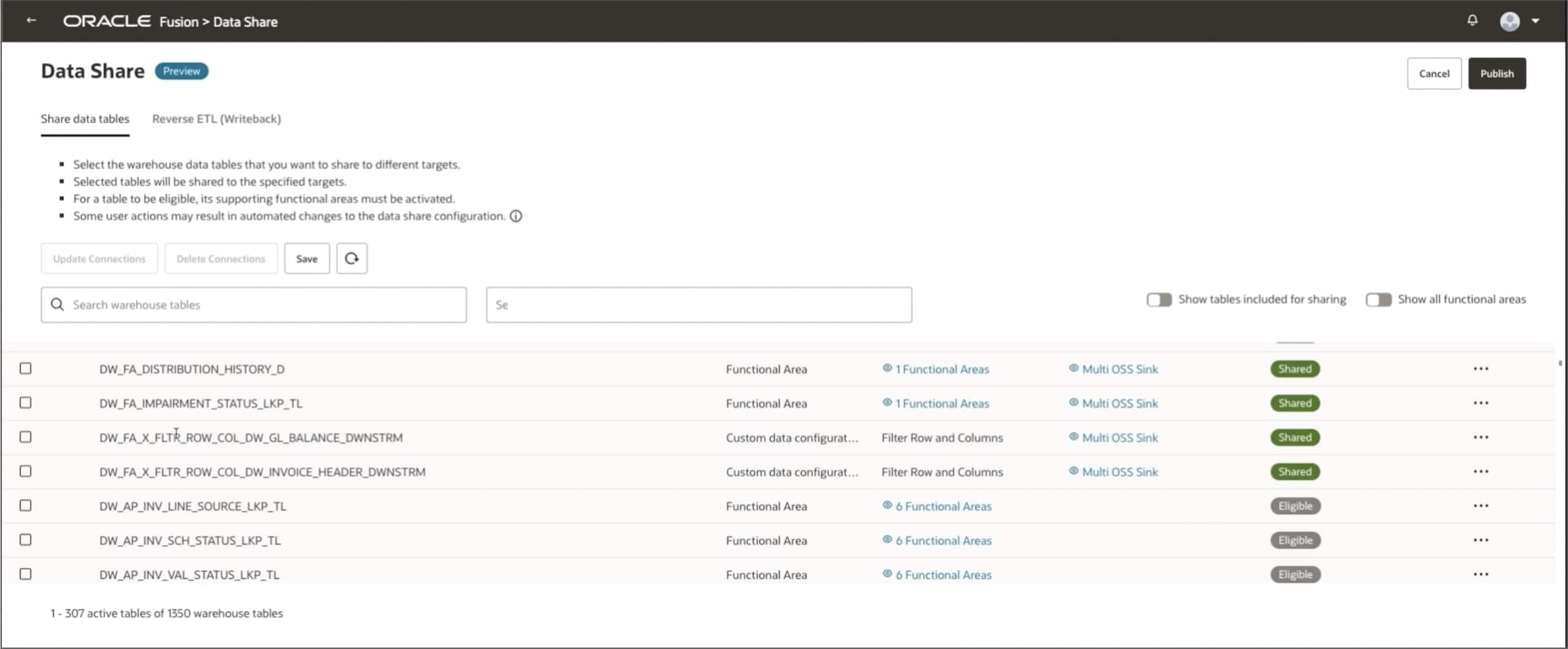The width and height of the screenshot is (1568, 649).
Task: Enable Show tables included for sharing
Action: click(x=1159, y=300)
